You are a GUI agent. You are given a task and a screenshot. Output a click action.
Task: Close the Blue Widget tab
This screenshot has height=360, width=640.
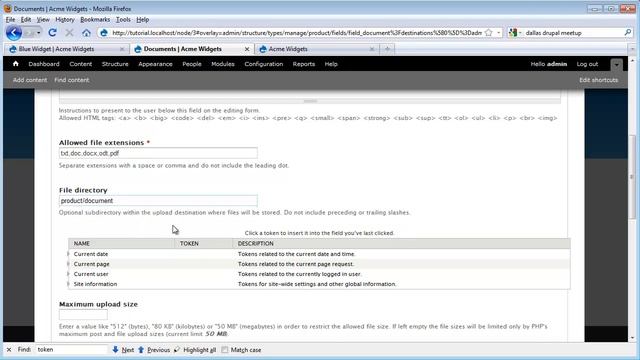[x=122, y=49]
